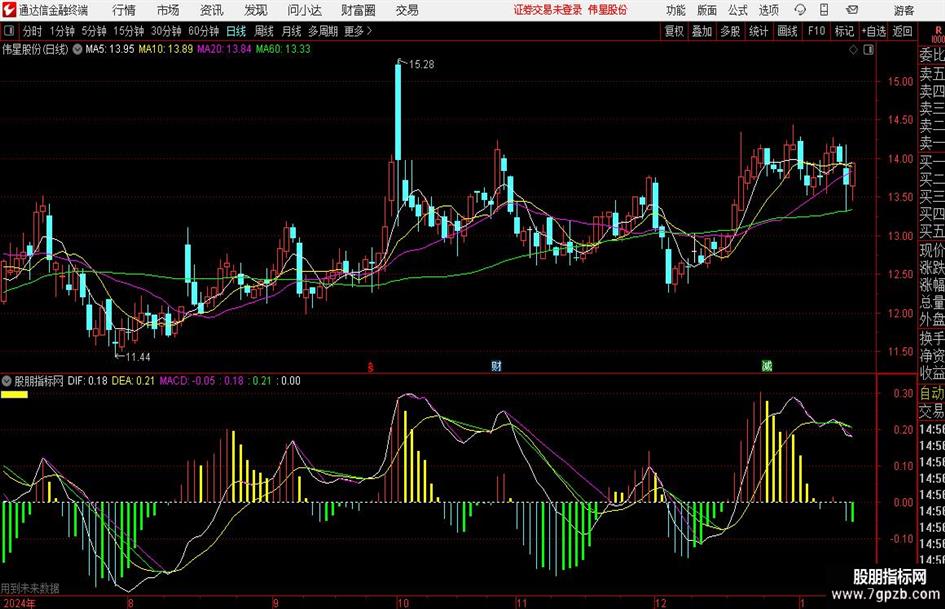Click the Tongdaxin red logo icon
Viewport: 945px width, 609px height.
click(9, 10)
